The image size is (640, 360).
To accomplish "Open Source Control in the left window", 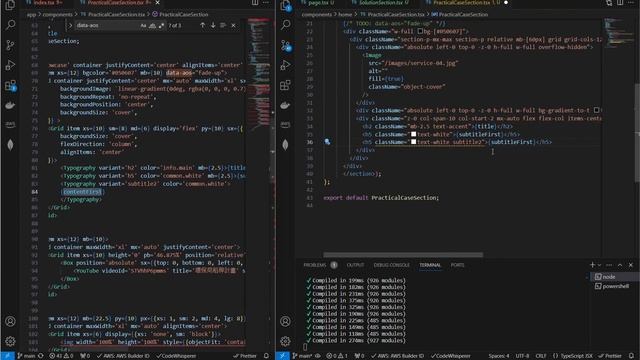I will (10, 45).
